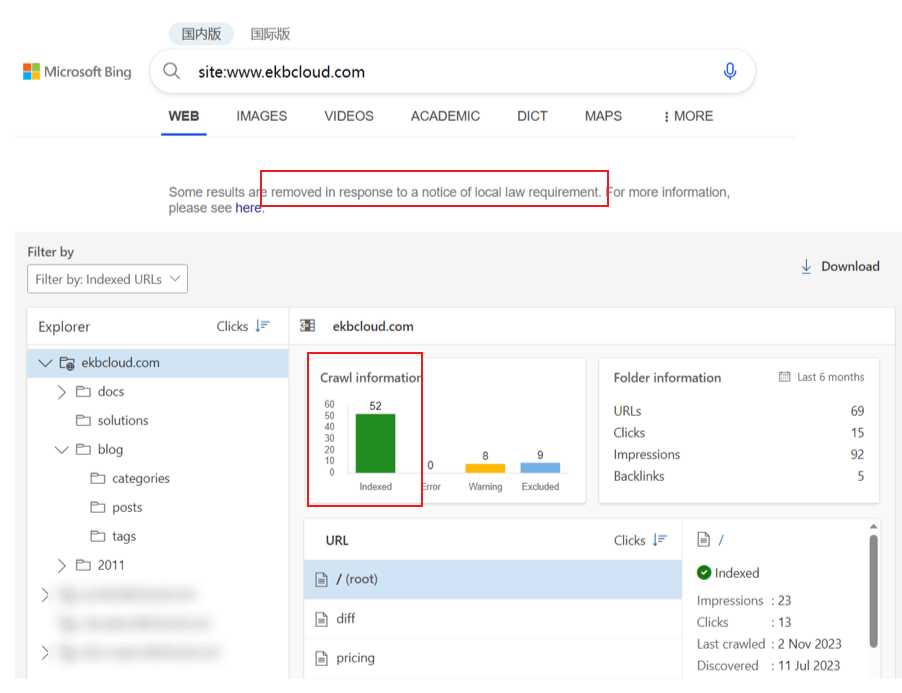Screen dimensions: 902x693
Task: Switch to the 国内版 tab
Action: coord(201,34)
